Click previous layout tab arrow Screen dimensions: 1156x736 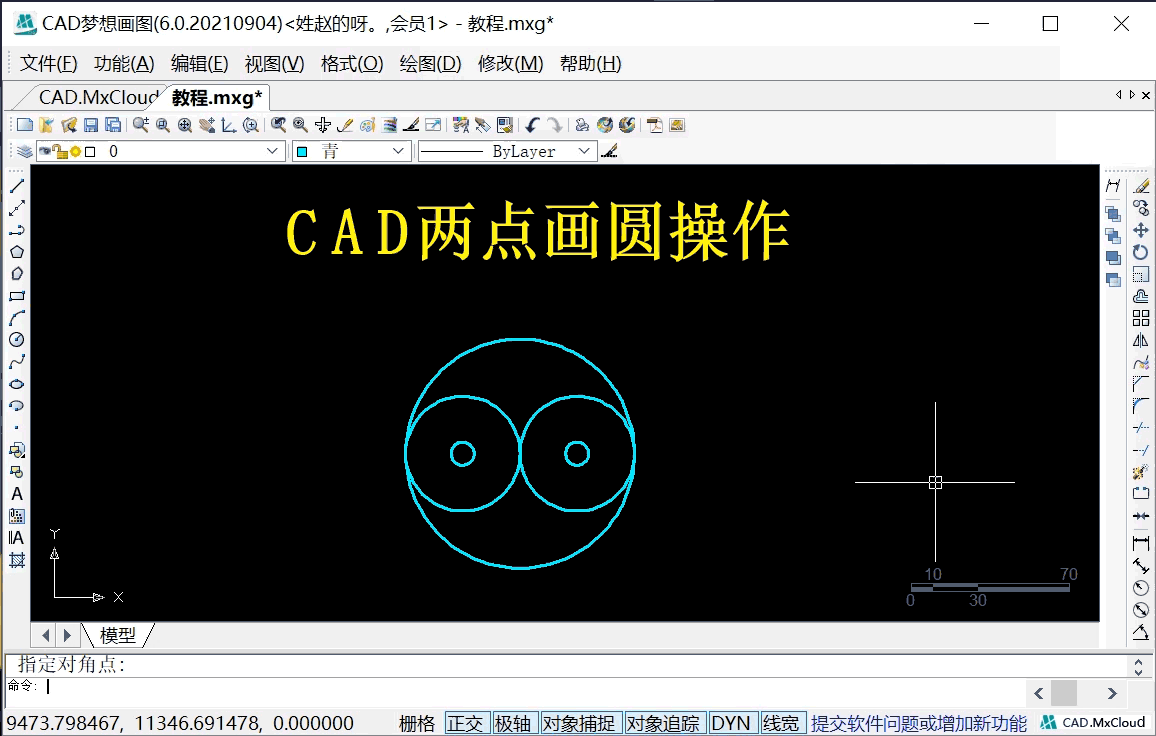[x=46, y=635]
